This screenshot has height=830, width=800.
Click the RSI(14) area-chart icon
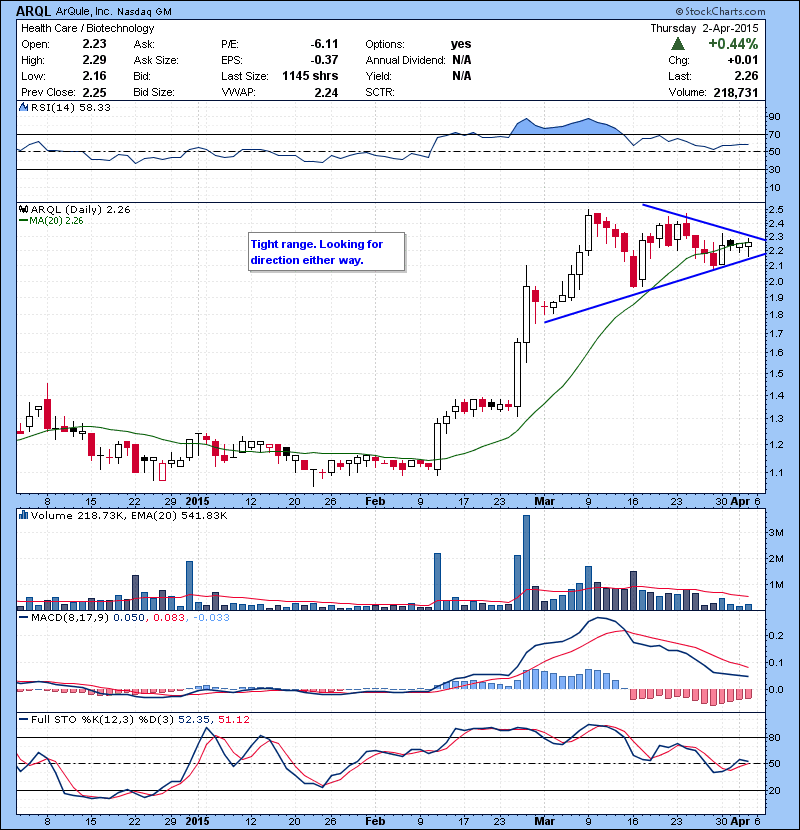(23, 107)
